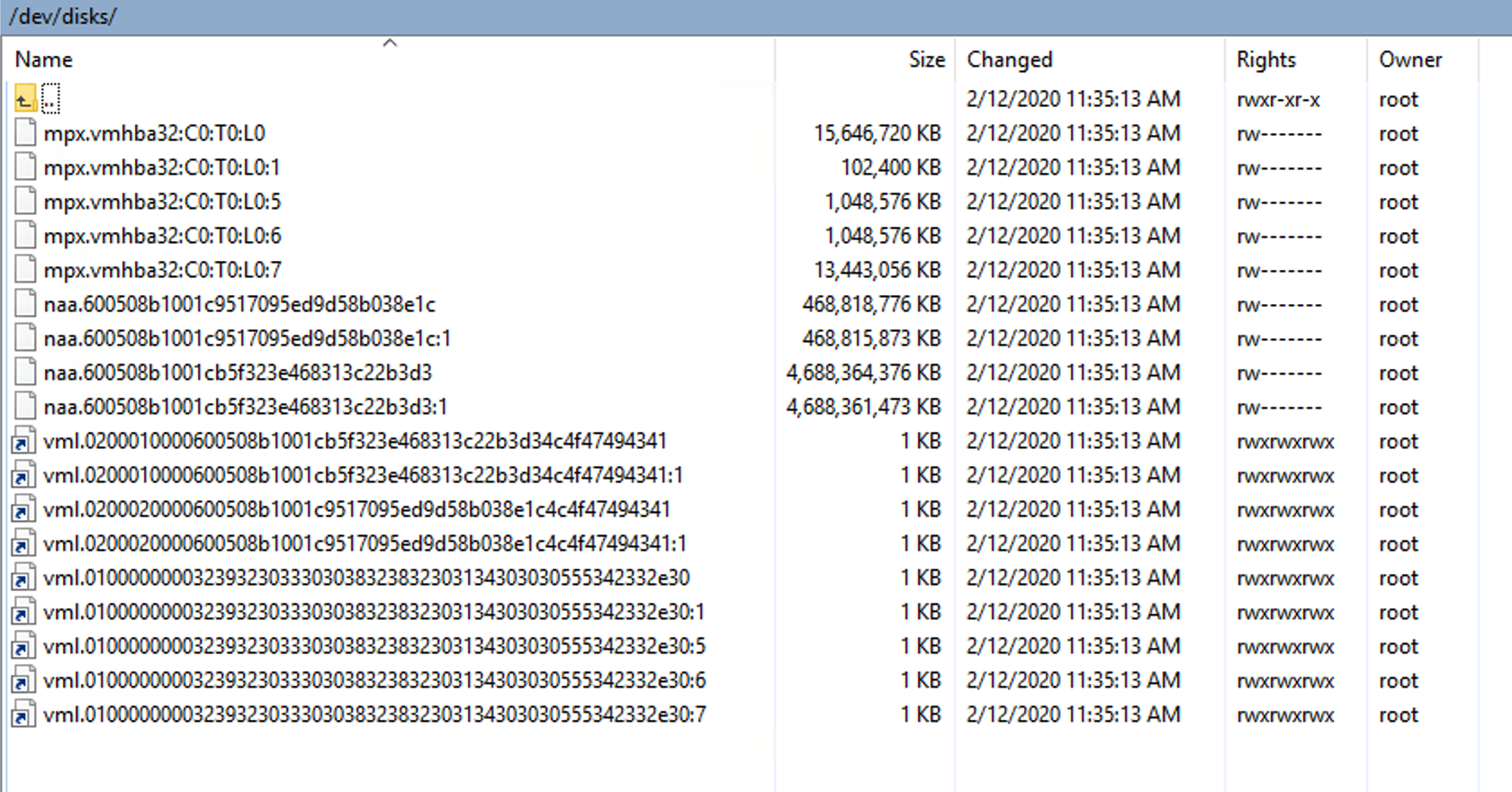This screenshot has height=792, width=1512.
Task: Click owner root of the '..' row
Action: 1399,99
